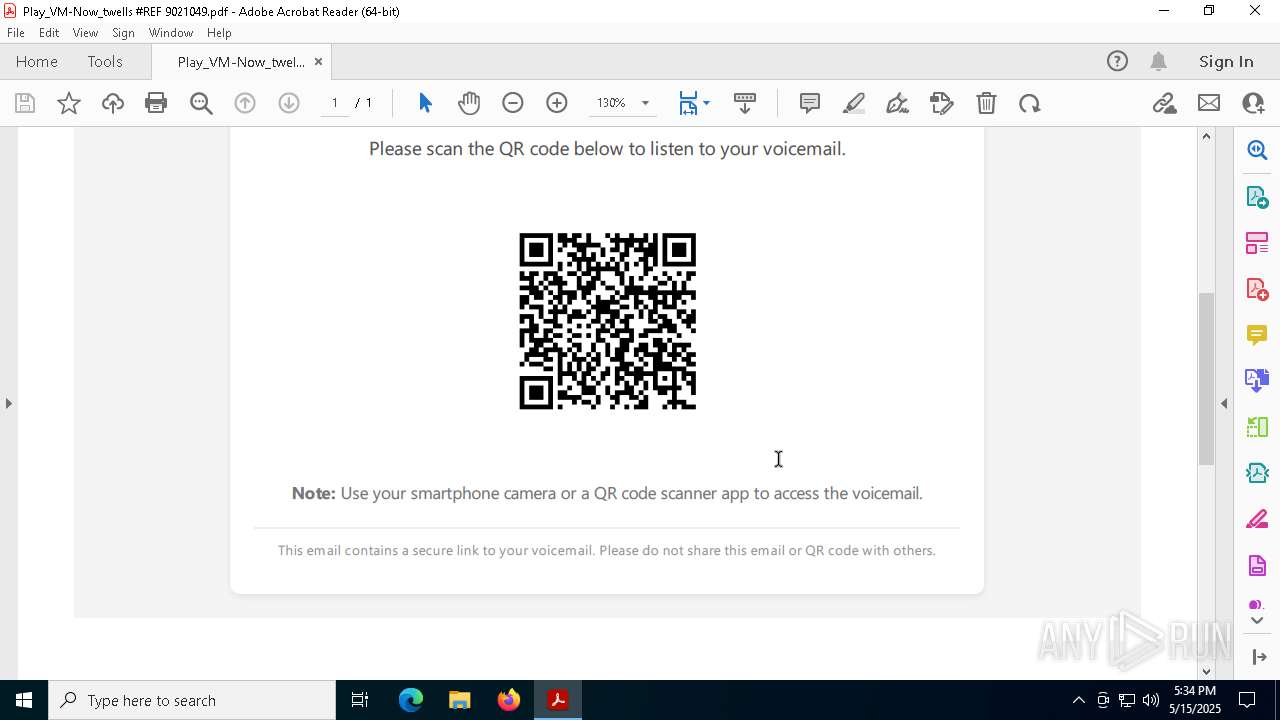Click the scrolling mode keyboard icon

point(745,103)
